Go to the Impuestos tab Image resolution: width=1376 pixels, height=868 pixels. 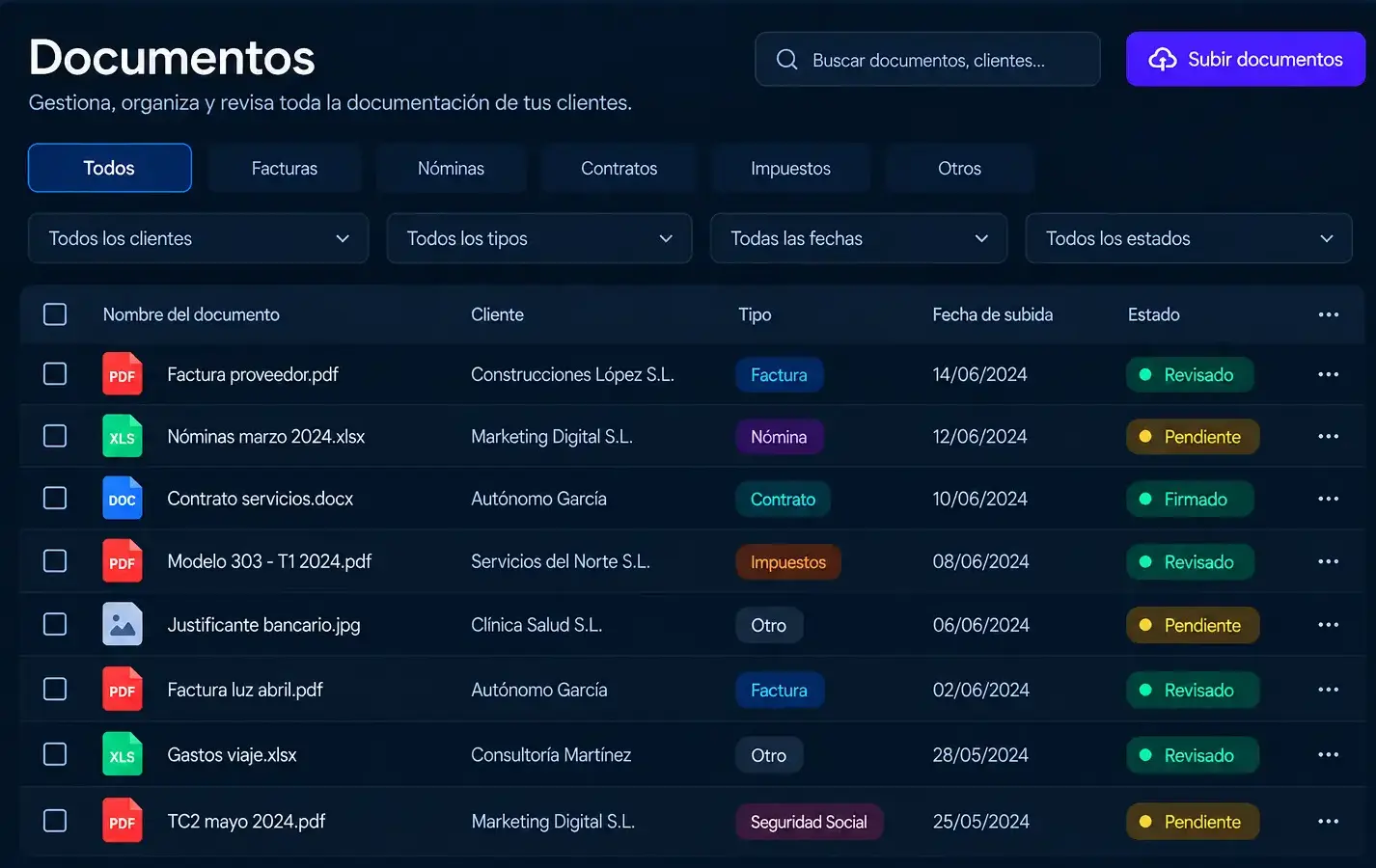click(791, 168)
